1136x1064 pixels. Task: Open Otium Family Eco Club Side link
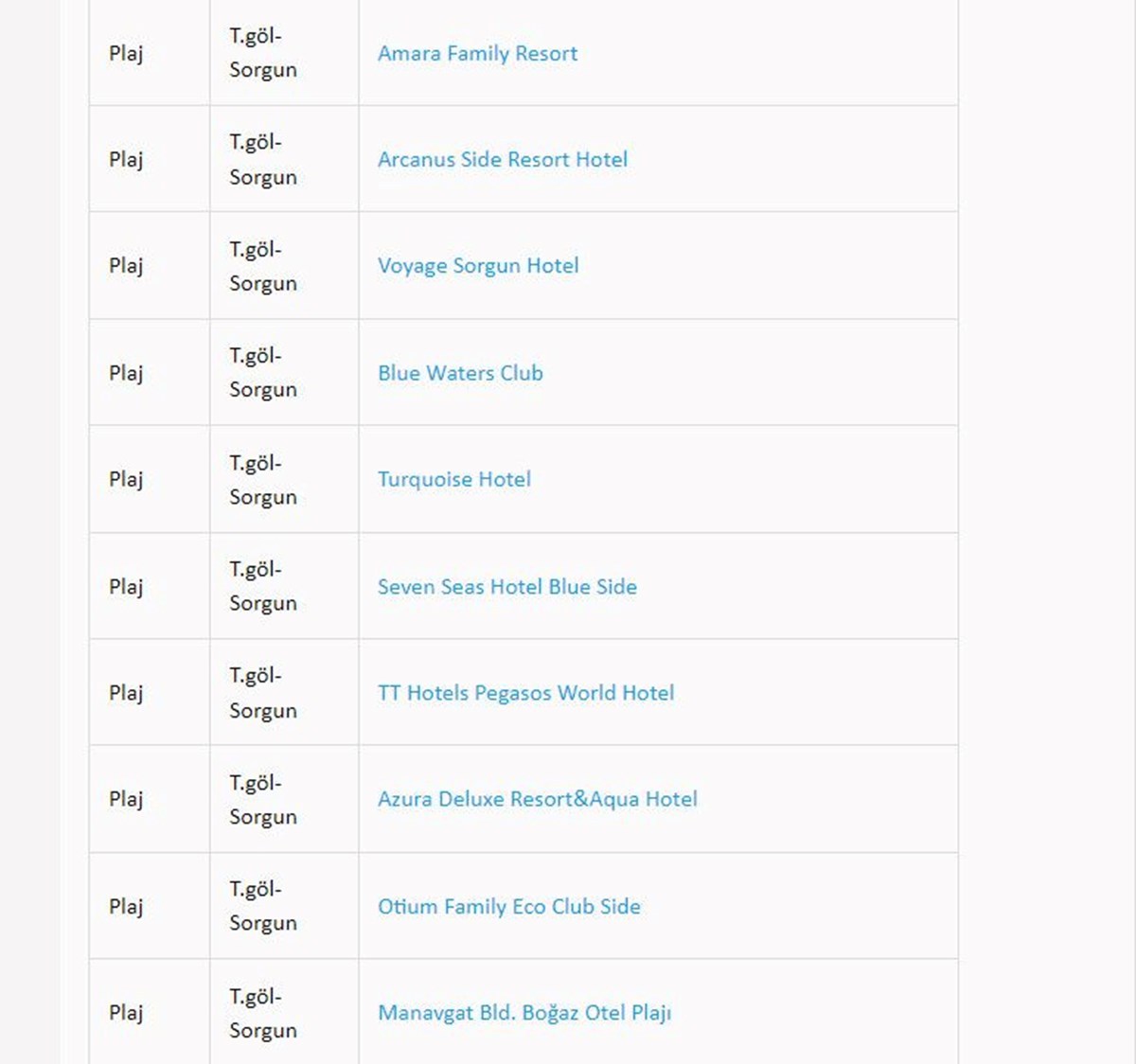click(509, 907)
